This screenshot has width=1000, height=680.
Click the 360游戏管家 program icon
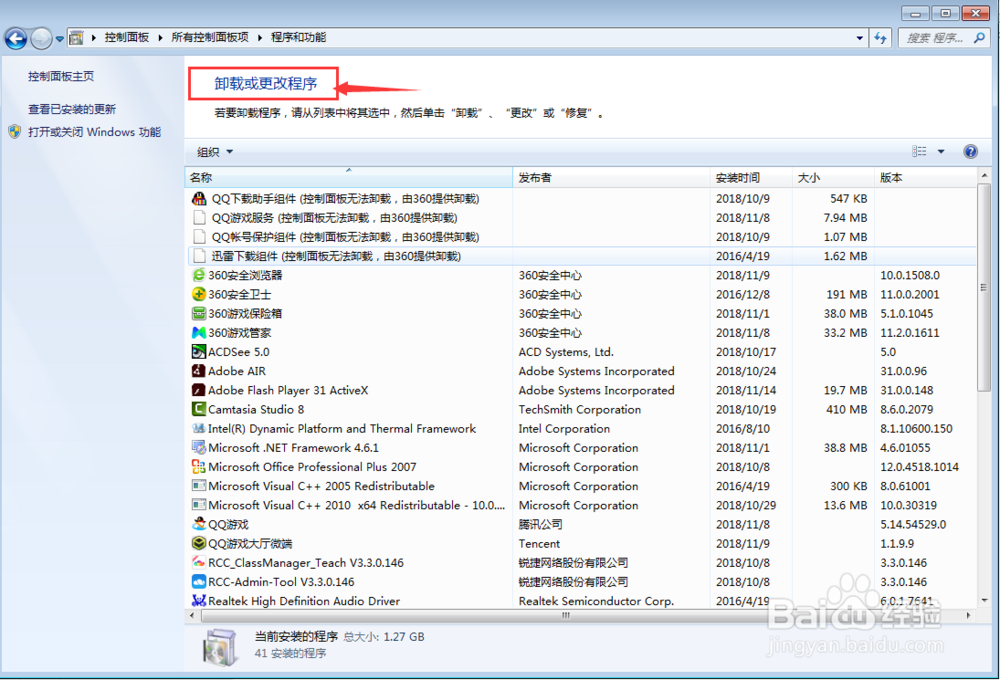pyautogui.click(x=199, y=332)
